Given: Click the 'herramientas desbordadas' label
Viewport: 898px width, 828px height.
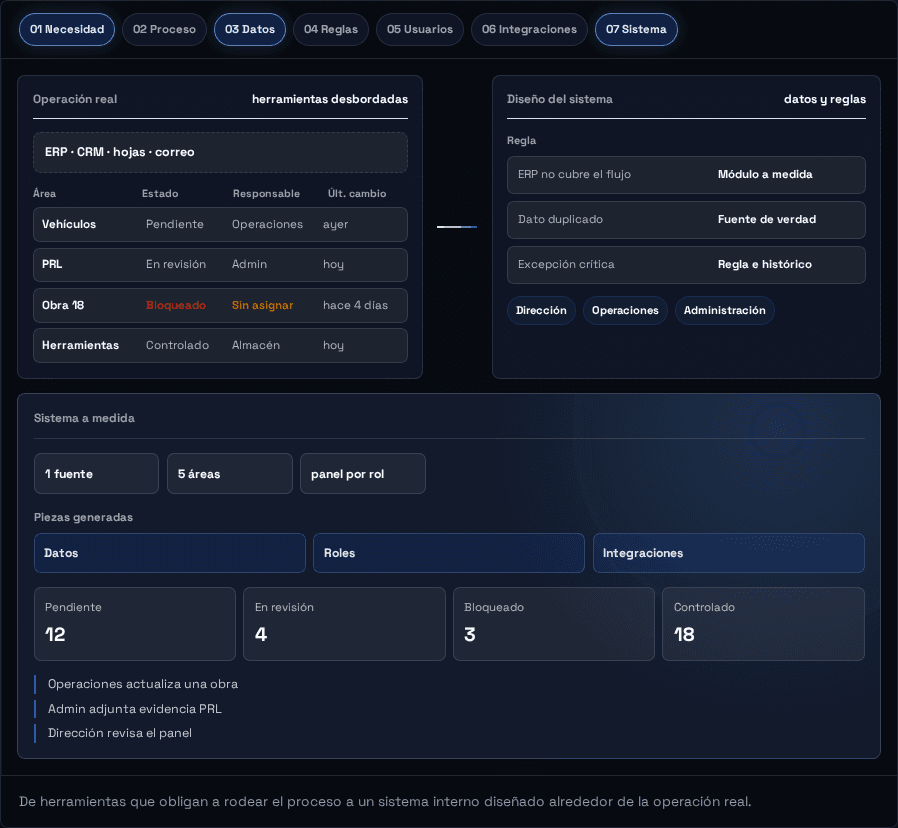Looking at the screenshot, I should click(x=330, y=99).
